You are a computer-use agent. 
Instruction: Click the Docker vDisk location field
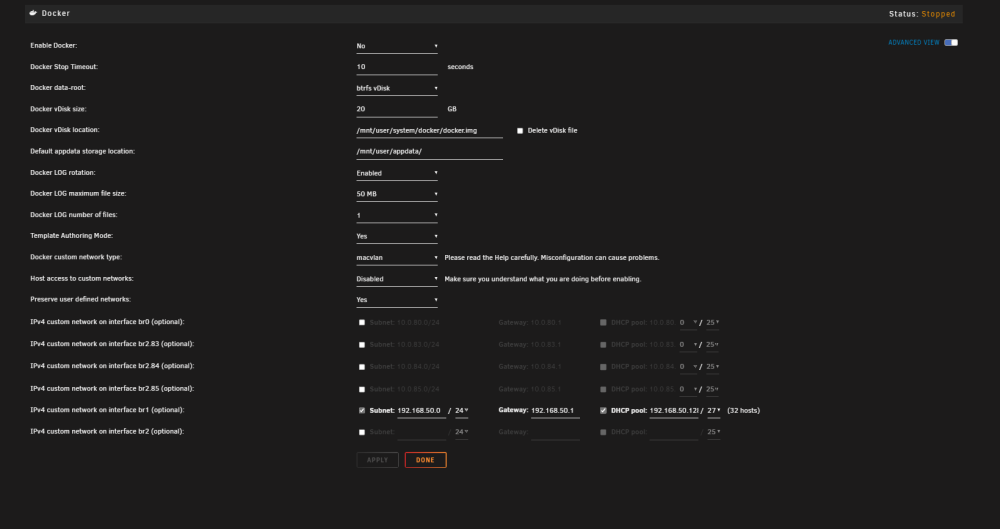[x=429, y=131]
